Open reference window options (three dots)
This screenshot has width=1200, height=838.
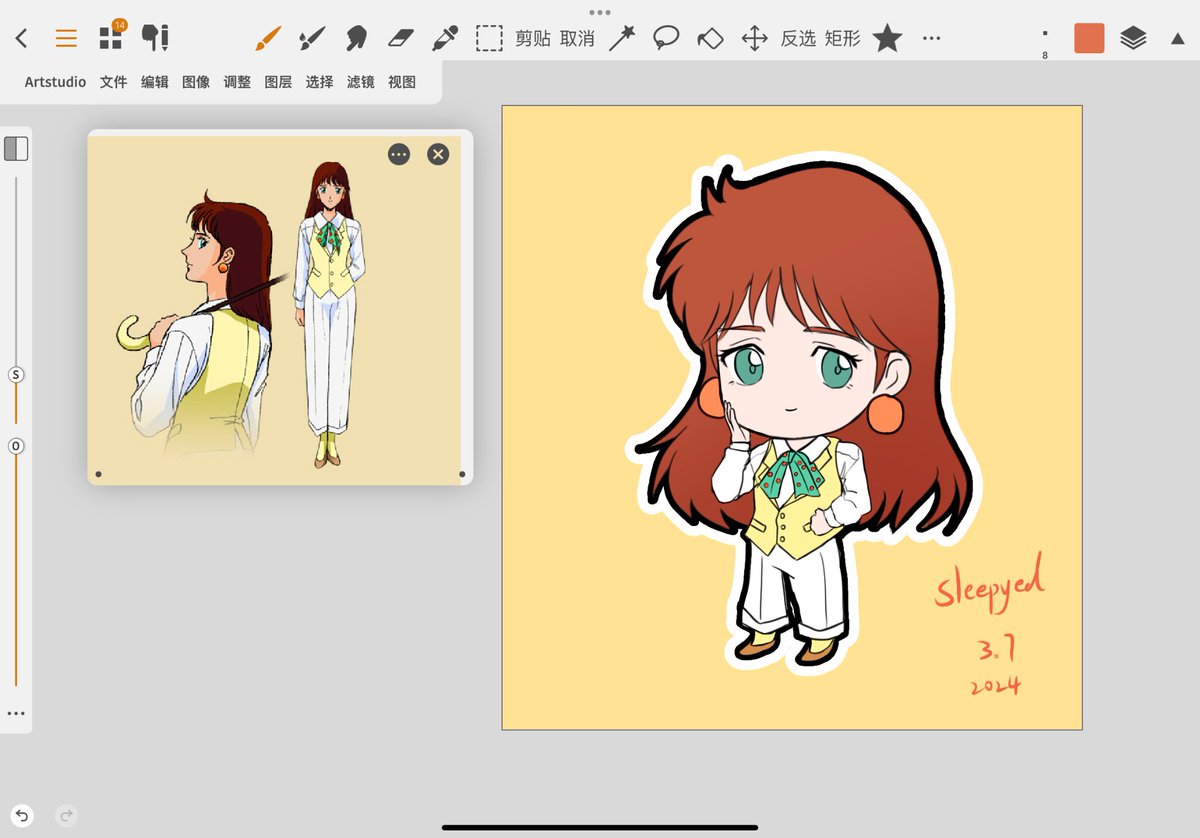(x=399, y=154)
